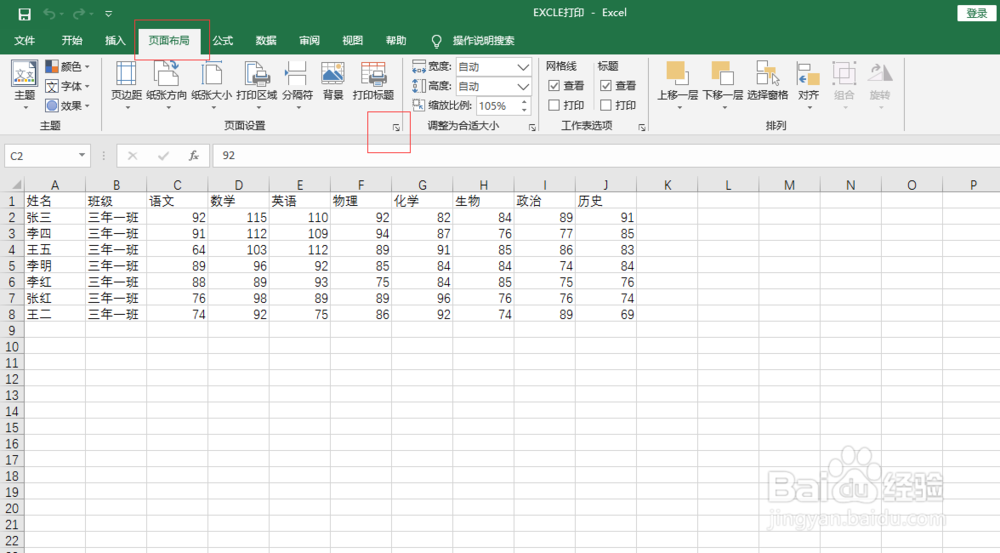Check 标题 打印 checkbox
Viewport: 1000px width, 553px height.
tap(606, 105)
